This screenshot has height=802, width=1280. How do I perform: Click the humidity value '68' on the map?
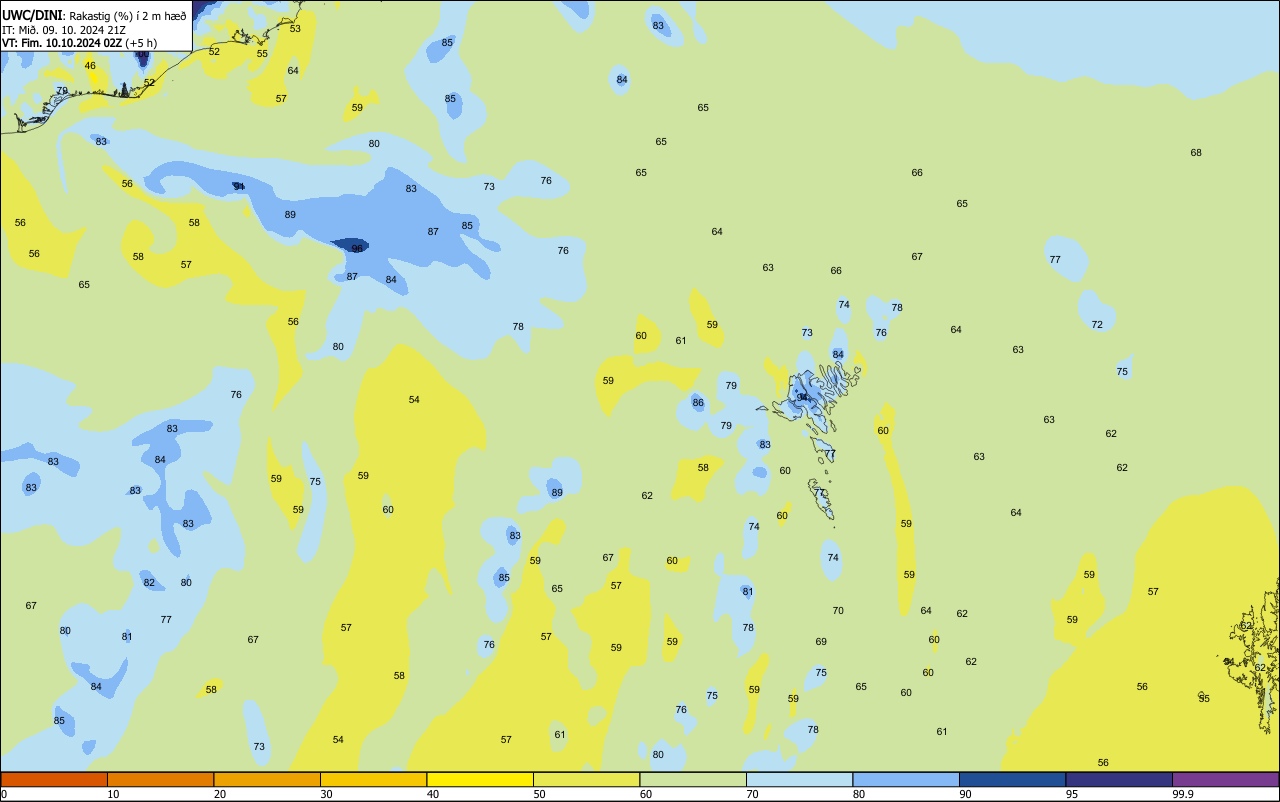point(1196,153)
